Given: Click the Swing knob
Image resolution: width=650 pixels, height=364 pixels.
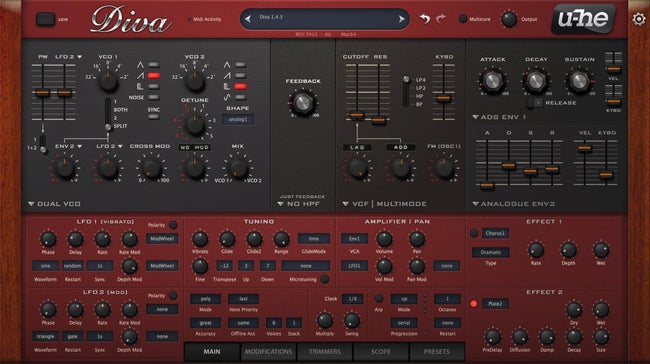Looking at the screenshot, I should 352,320.
